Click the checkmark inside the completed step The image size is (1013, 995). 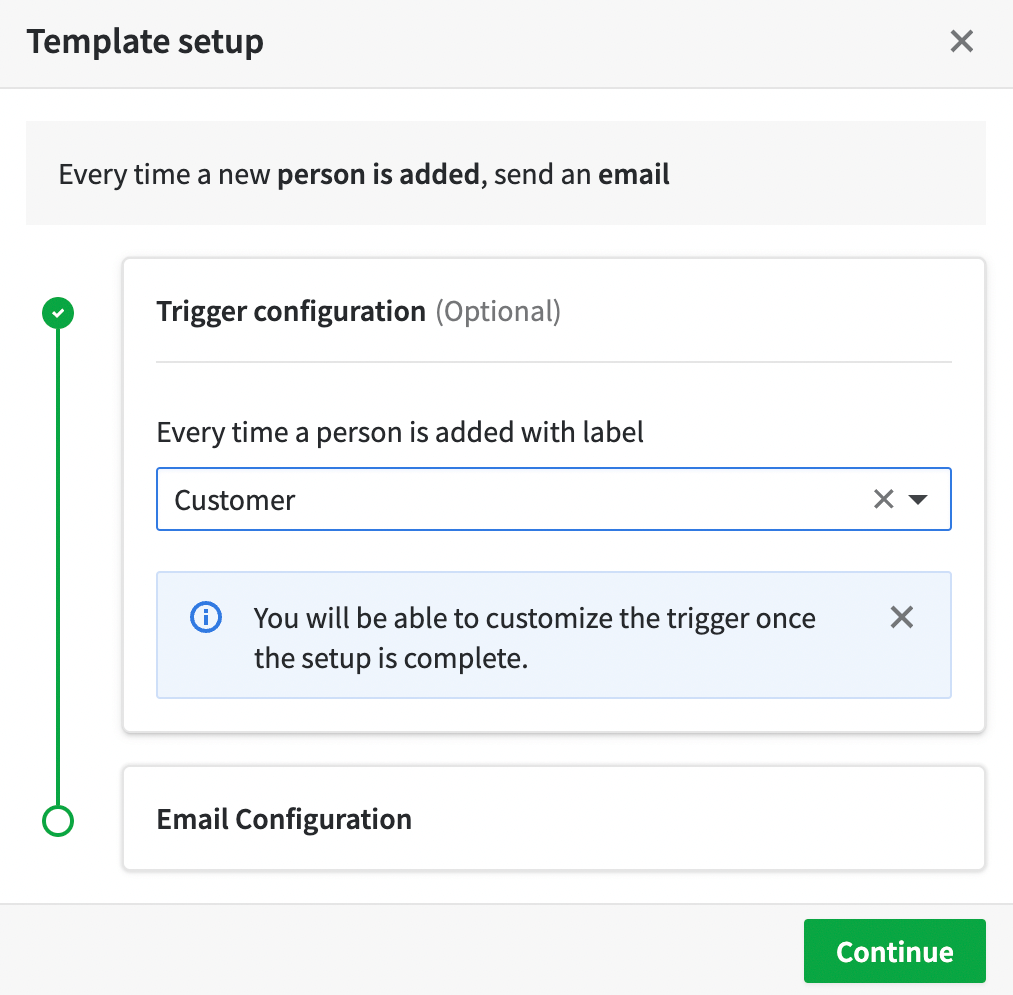tap(57, 312)
